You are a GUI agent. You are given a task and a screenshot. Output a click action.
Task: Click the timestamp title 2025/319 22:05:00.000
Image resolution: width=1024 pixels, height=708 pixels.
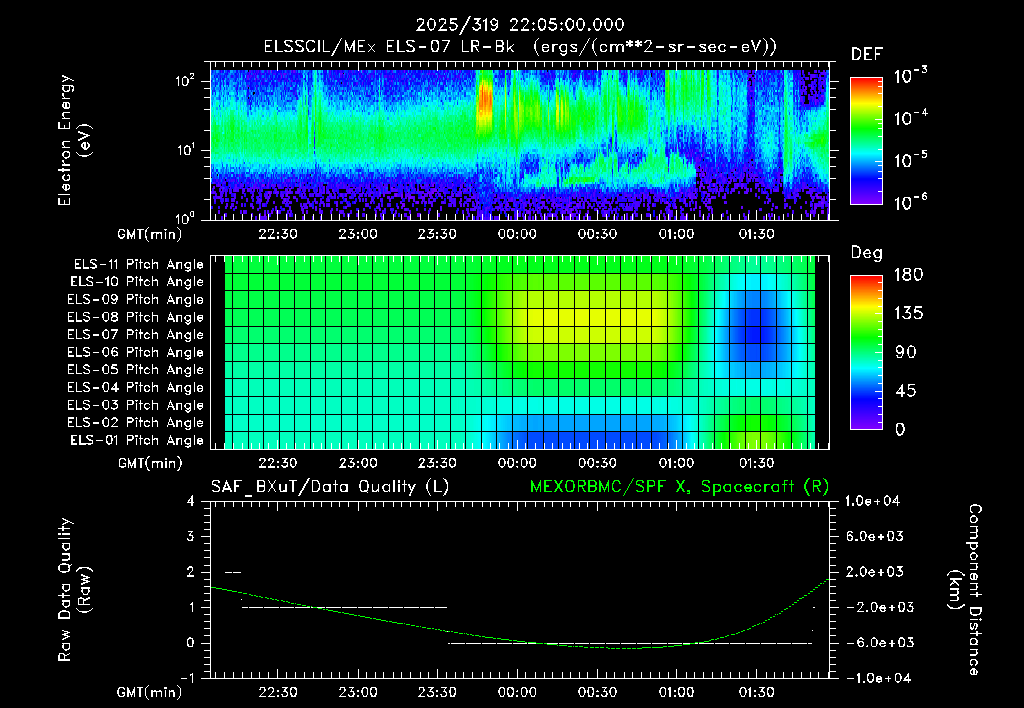tap(520, 25)
